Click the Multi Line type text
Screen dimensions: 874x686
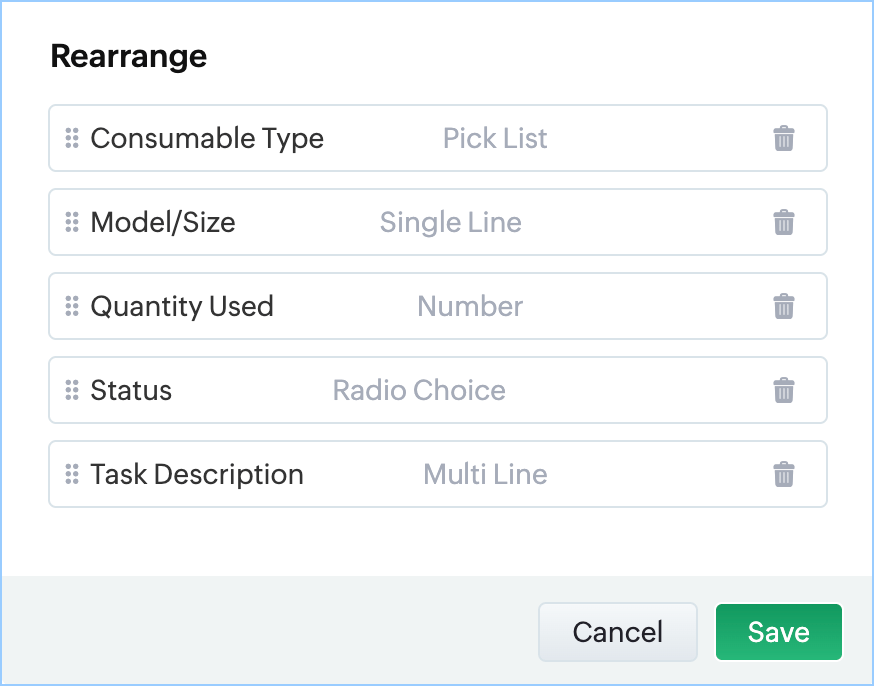point(485,474)
